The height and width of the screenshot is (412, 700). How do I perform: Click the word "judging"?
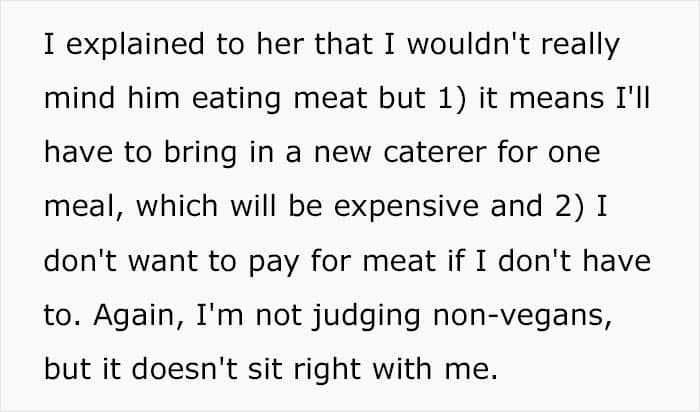(375, 317)
